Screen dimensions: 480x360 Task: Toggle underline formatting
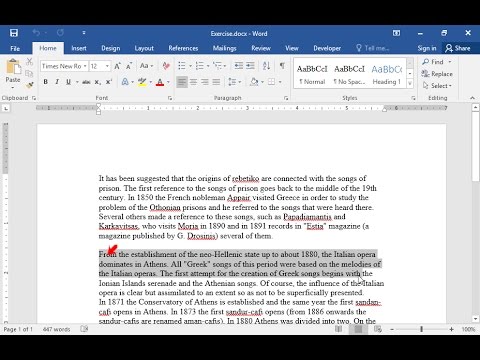point(68,82)
